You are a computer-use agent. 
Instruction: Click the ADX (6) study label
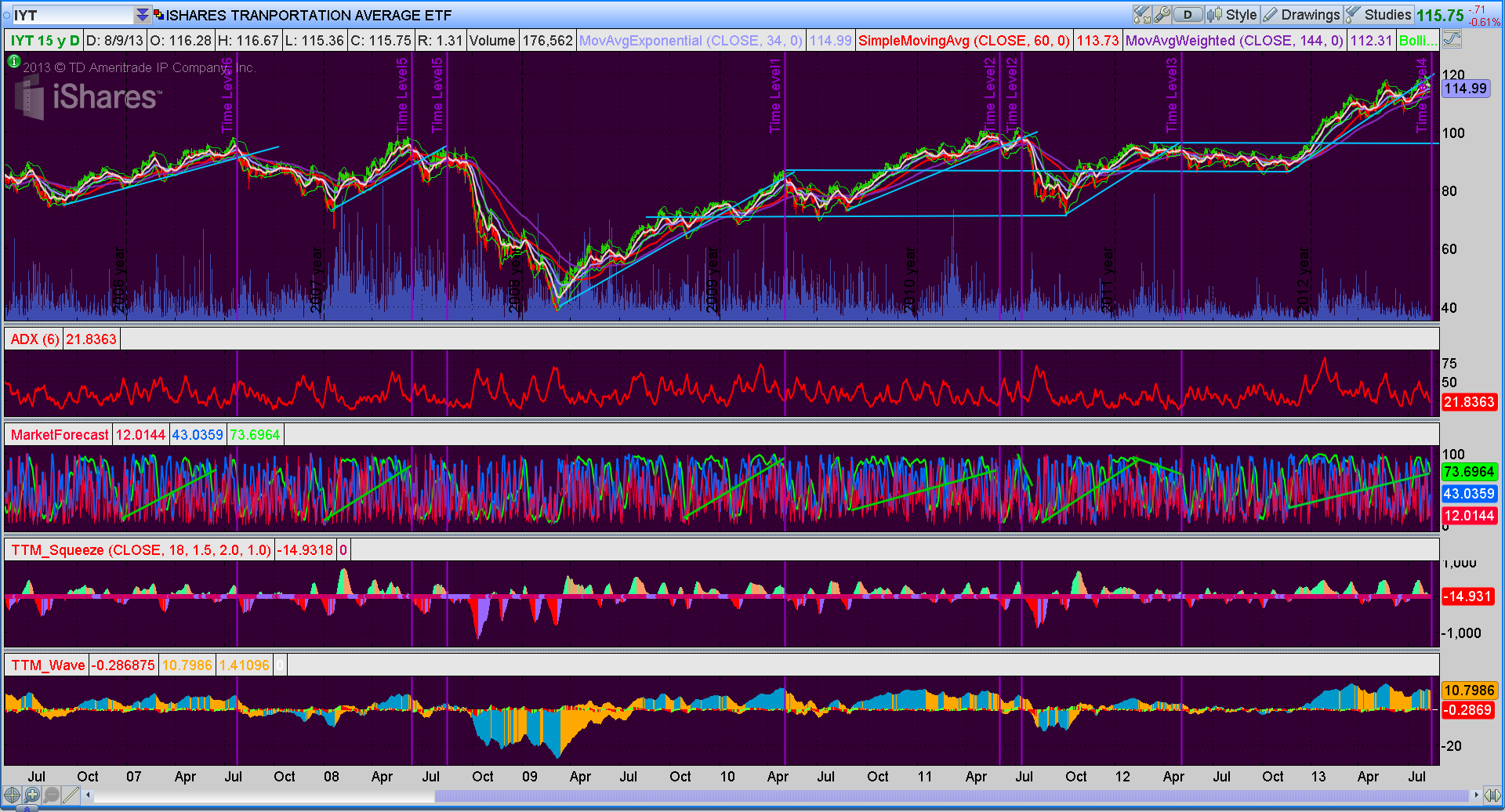pyautogui.click(x=34, y=339)
